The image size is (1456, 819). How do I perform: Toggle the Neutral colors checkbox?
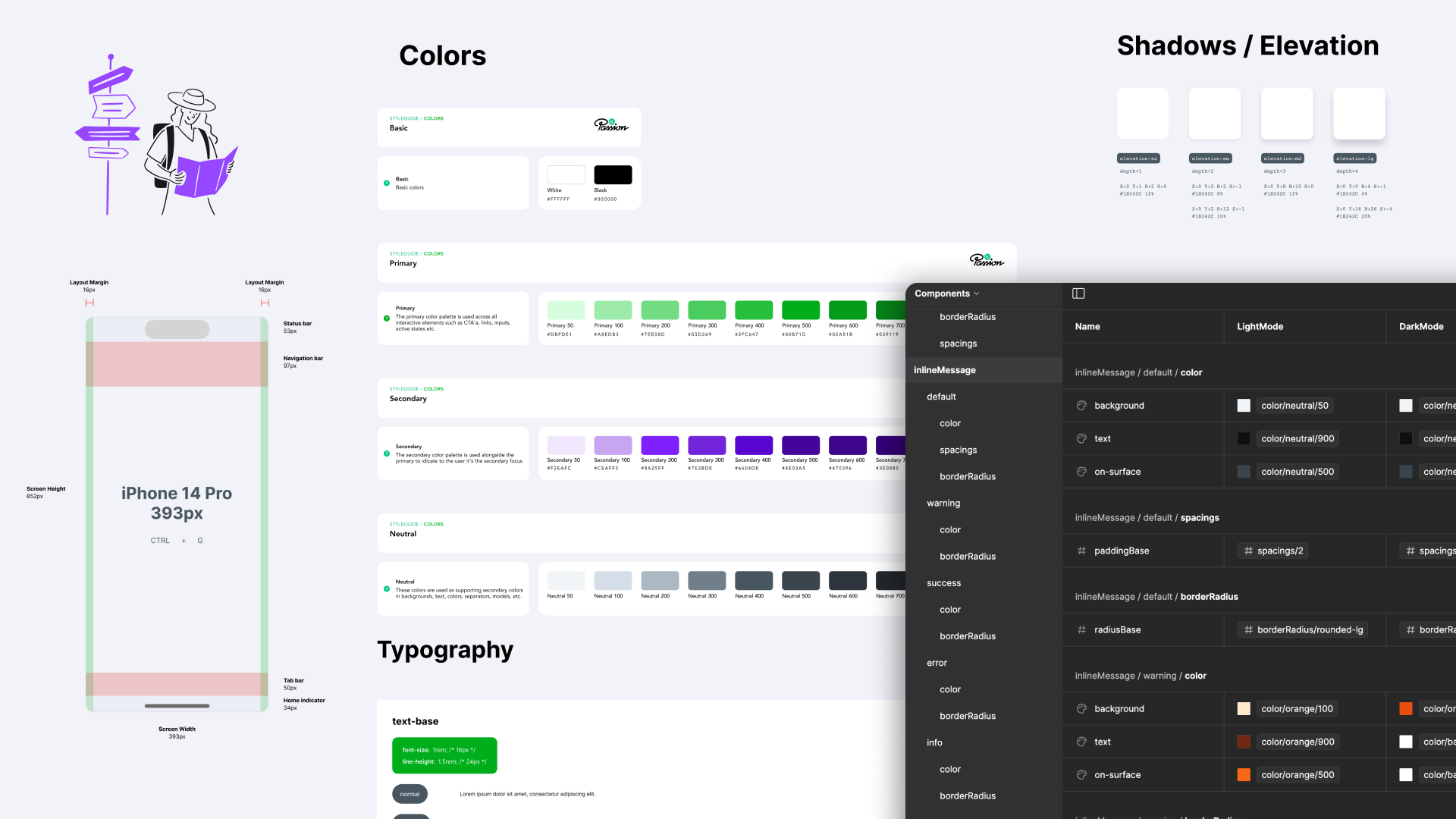388,589
